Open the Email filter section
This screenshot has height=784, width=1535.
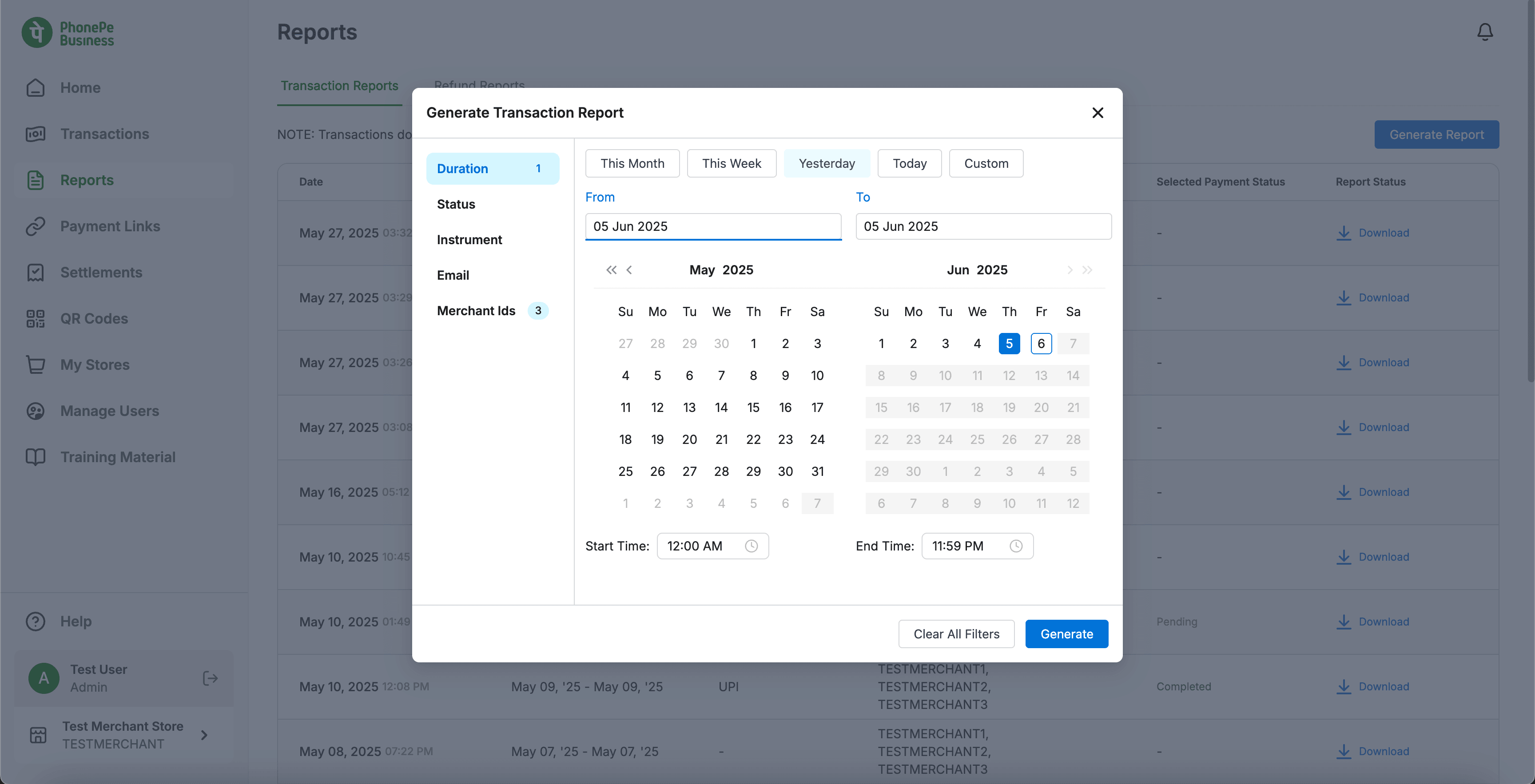pos(492,275)
